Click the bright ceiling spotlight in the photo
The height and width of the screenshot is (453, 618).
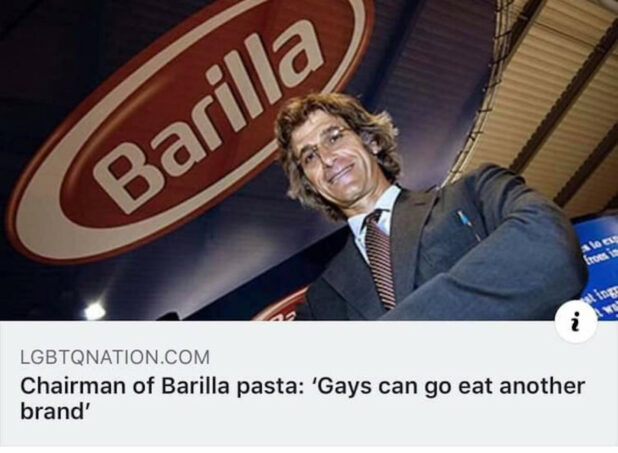[x=95, y=311]
